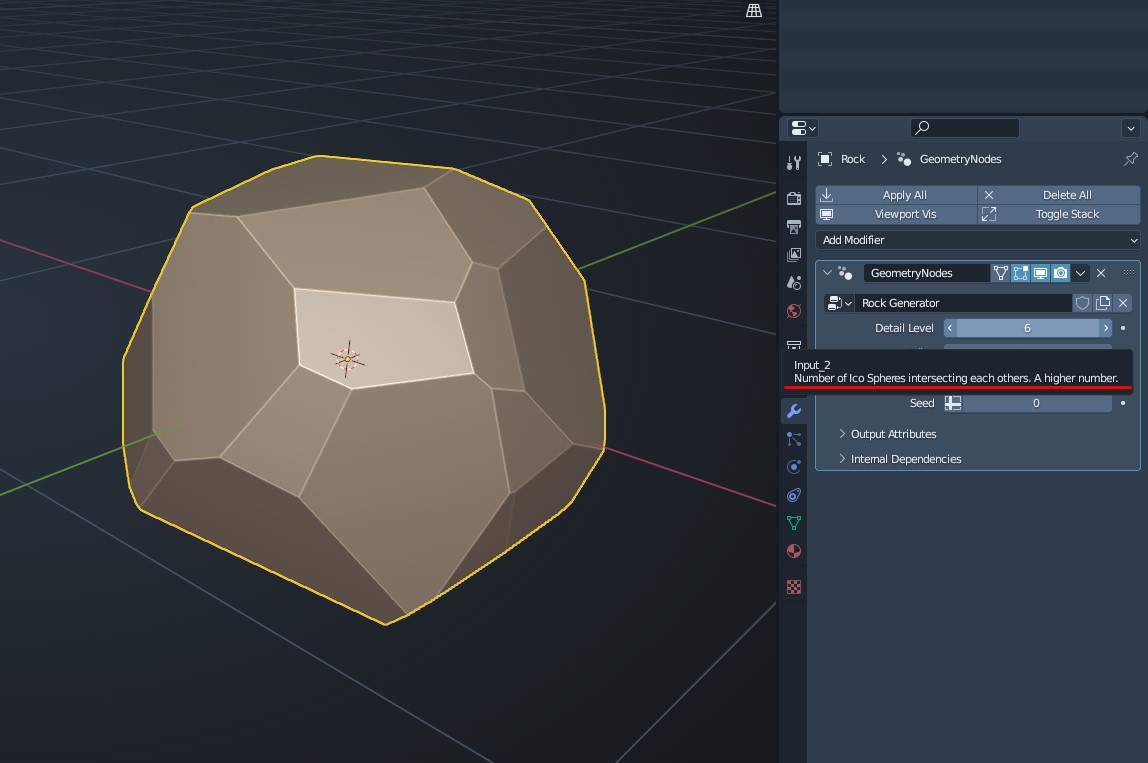Click the GeometryNodes breadcrumb label

point(960,159)
